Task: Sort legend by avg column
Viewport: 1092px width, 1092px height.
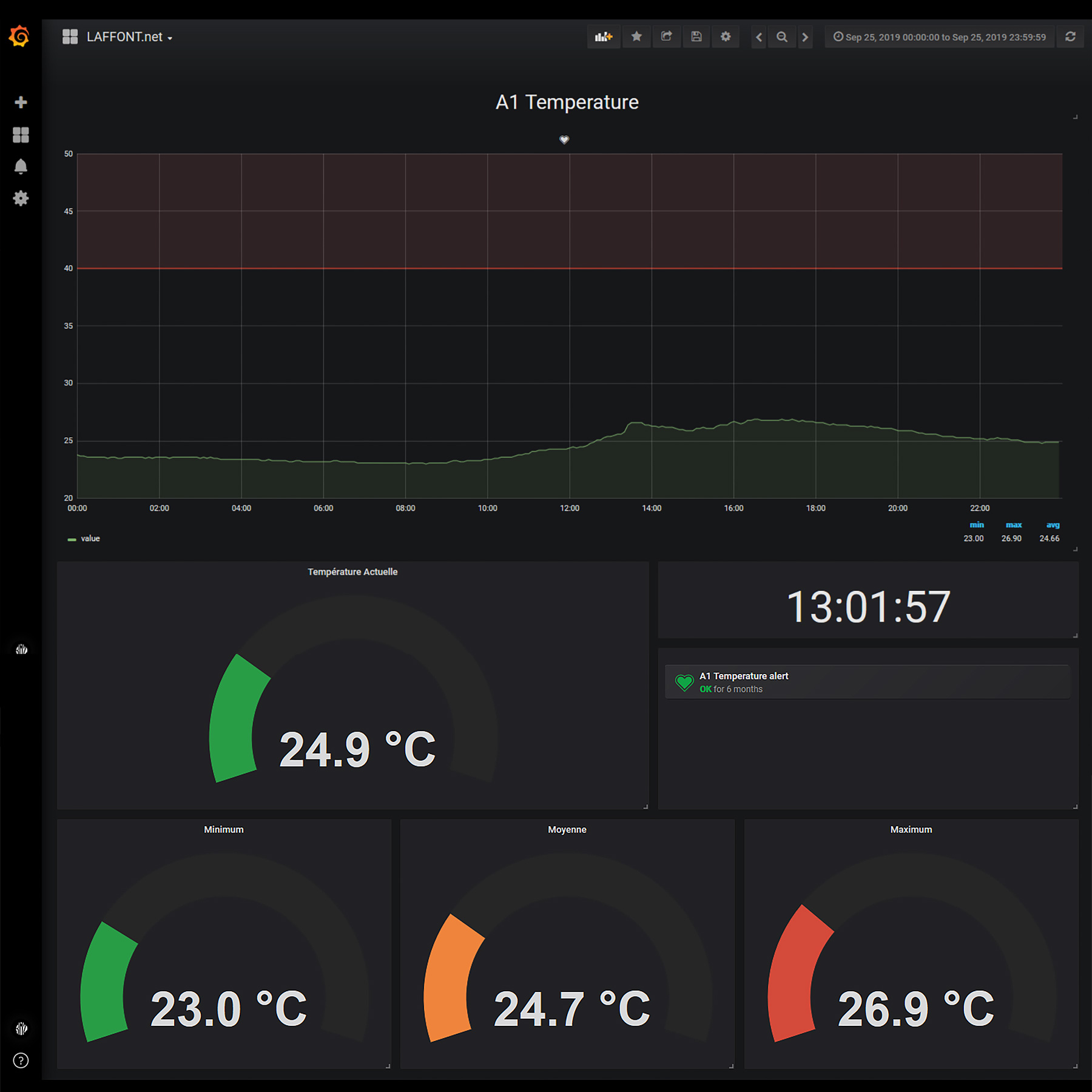Action: click(x=1053, y=525)
